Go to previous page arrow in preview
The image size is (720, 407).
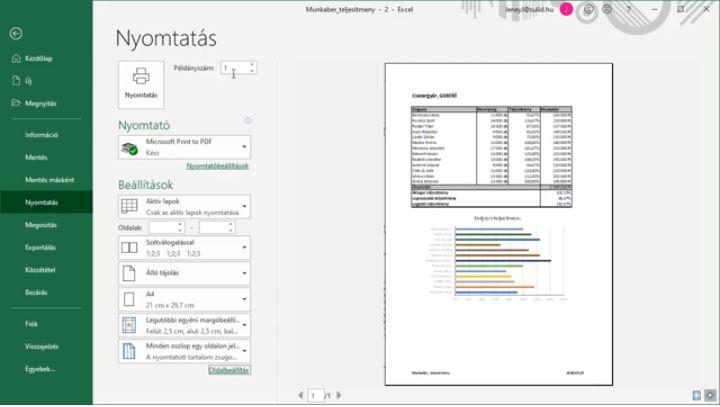pyautogui.click(x=300, y=395)
